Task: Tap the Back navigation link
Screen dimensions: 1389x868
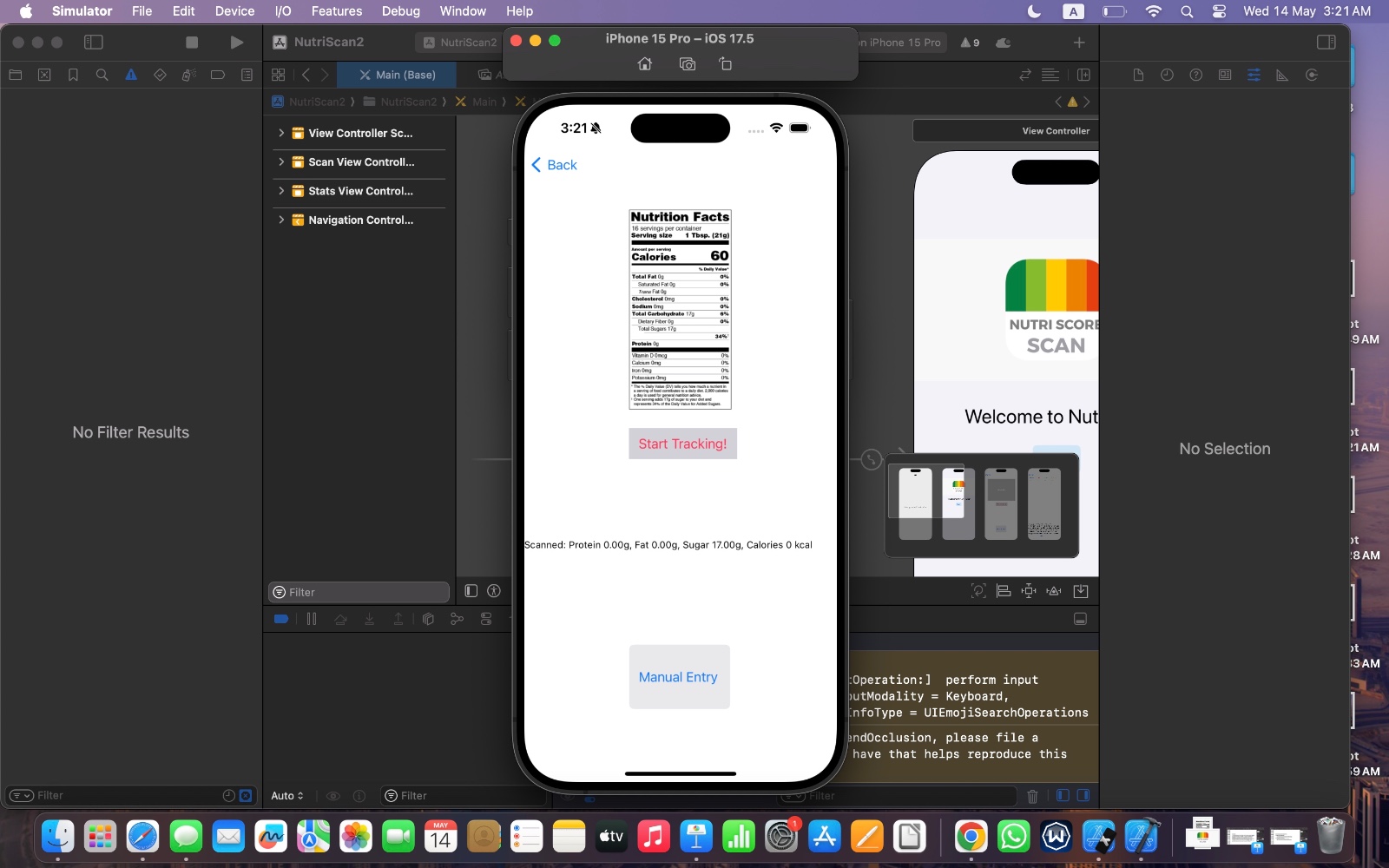Action: (x=554, y=165)
